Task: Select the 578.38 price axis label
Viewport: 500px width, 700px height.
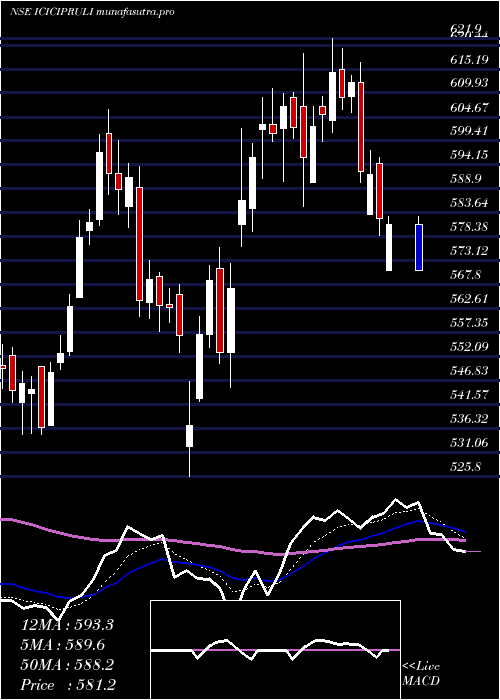Action: tap(469, 227)
